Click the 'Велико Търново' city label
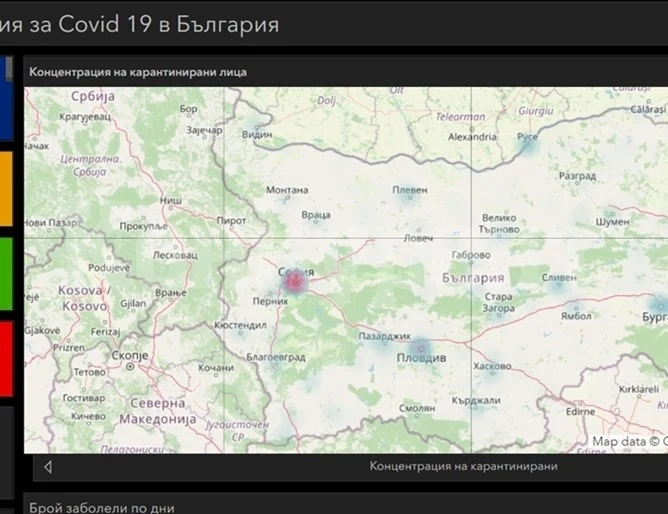This screenshot has height=514, width=668. click(499, 224)
